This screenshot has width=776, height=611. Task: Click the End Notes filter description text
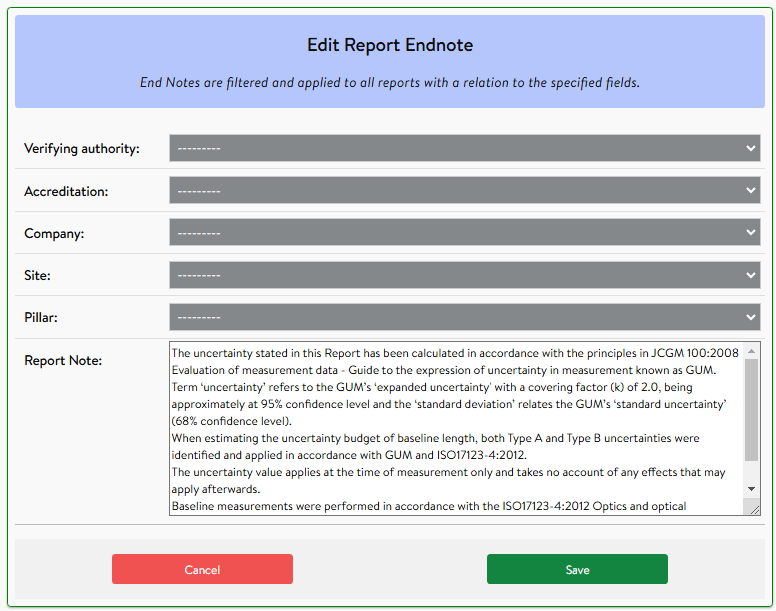(389, 82)
